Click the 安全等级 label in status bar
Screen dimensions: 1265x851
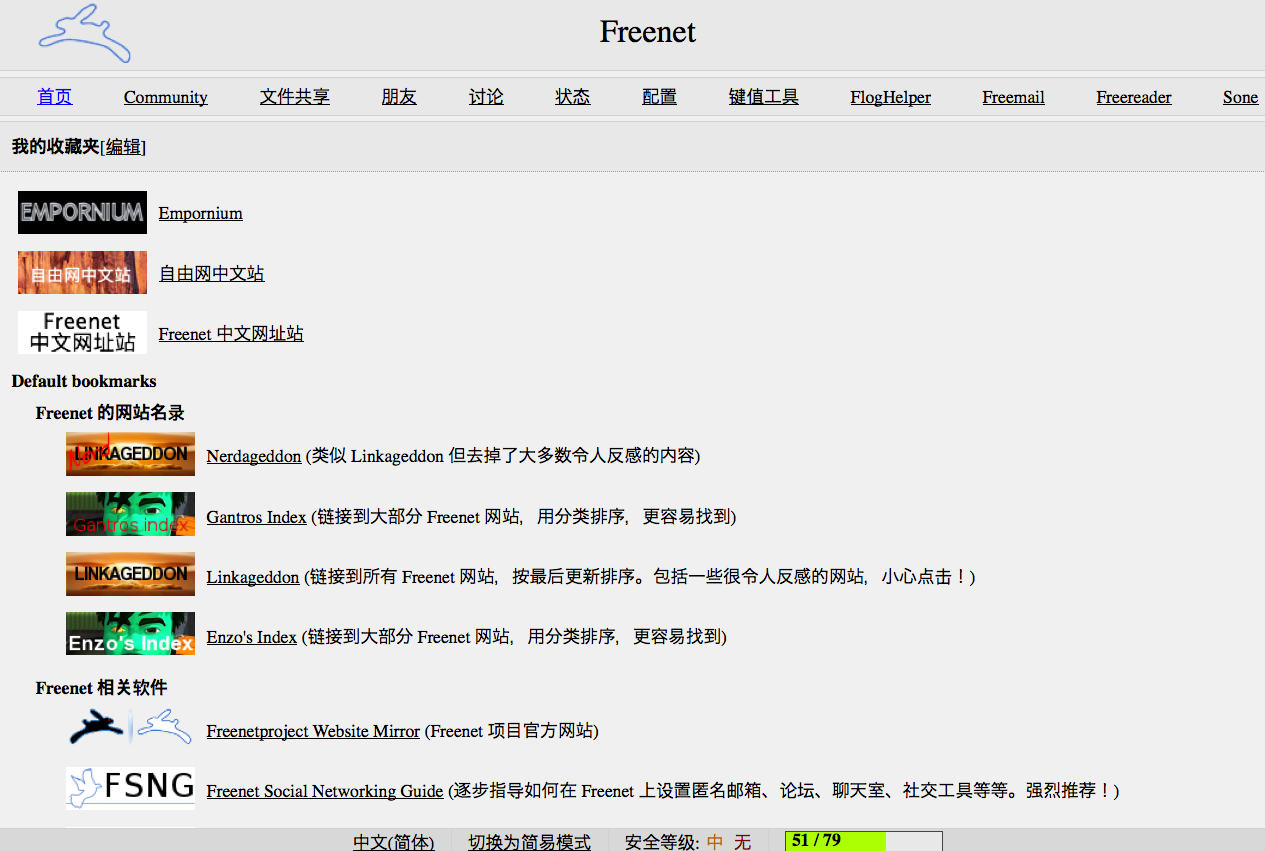coord(663,842)
